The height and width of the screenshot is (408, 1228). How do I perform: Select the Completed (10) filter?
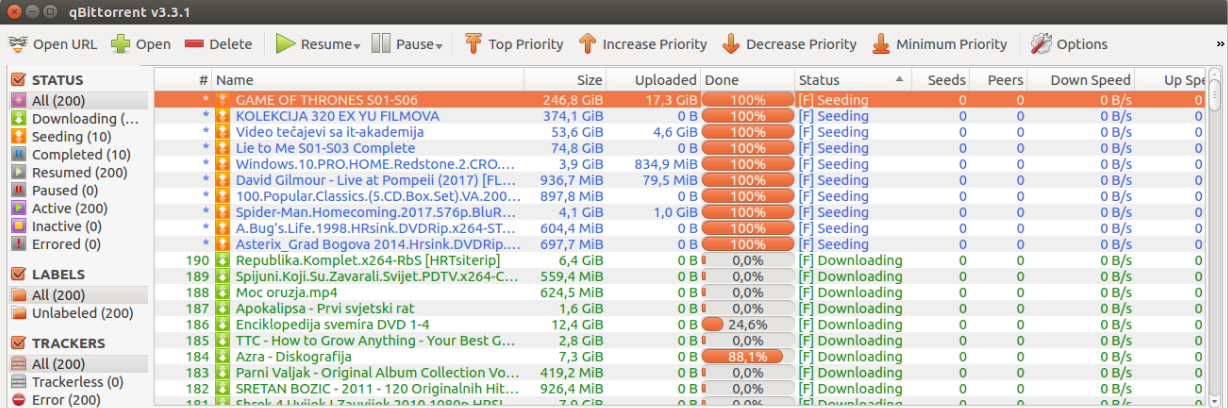pyautogui.click(x=81, y=155)
